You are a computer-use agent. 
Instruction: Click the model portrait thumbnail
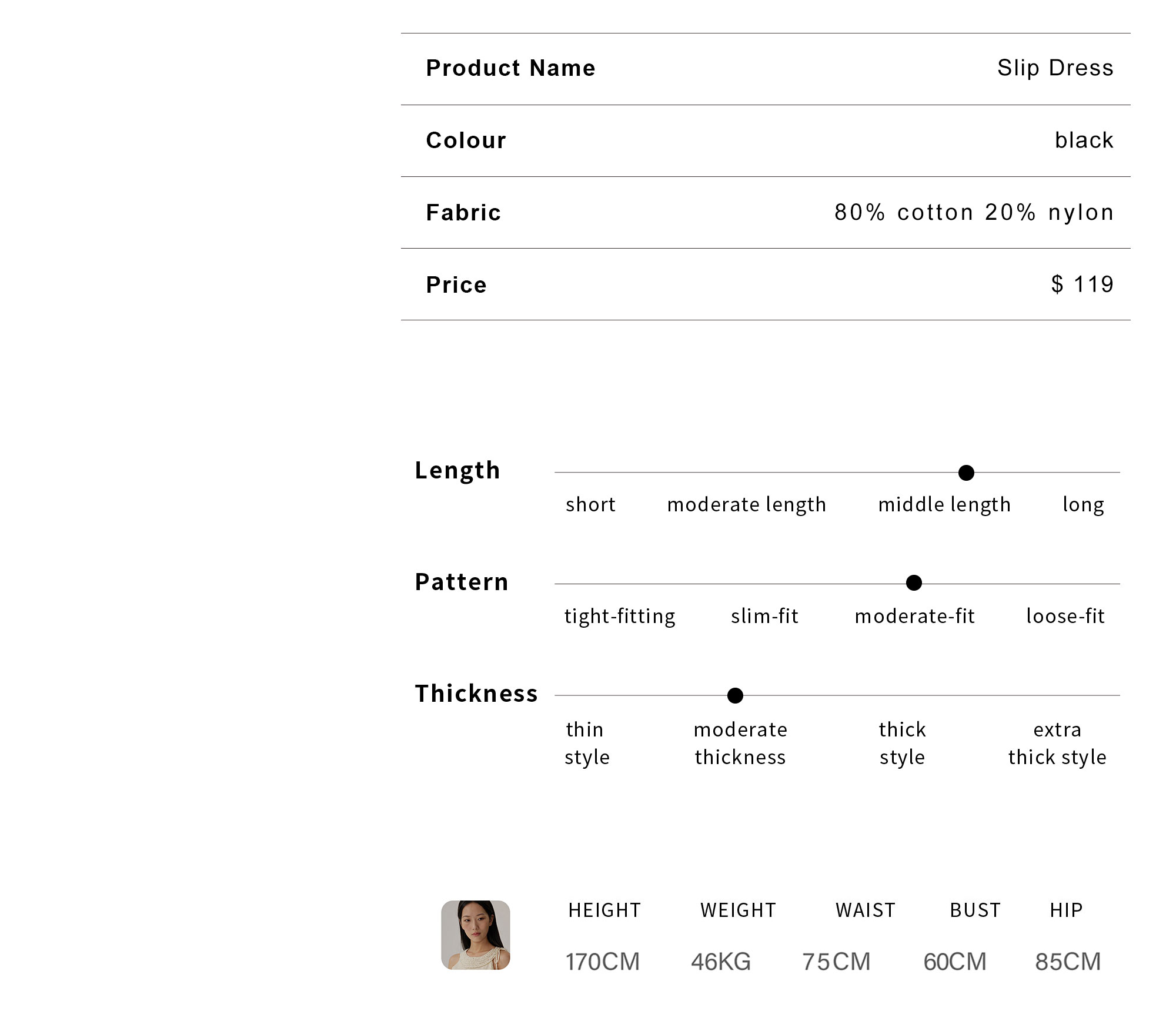click(476, 935)
